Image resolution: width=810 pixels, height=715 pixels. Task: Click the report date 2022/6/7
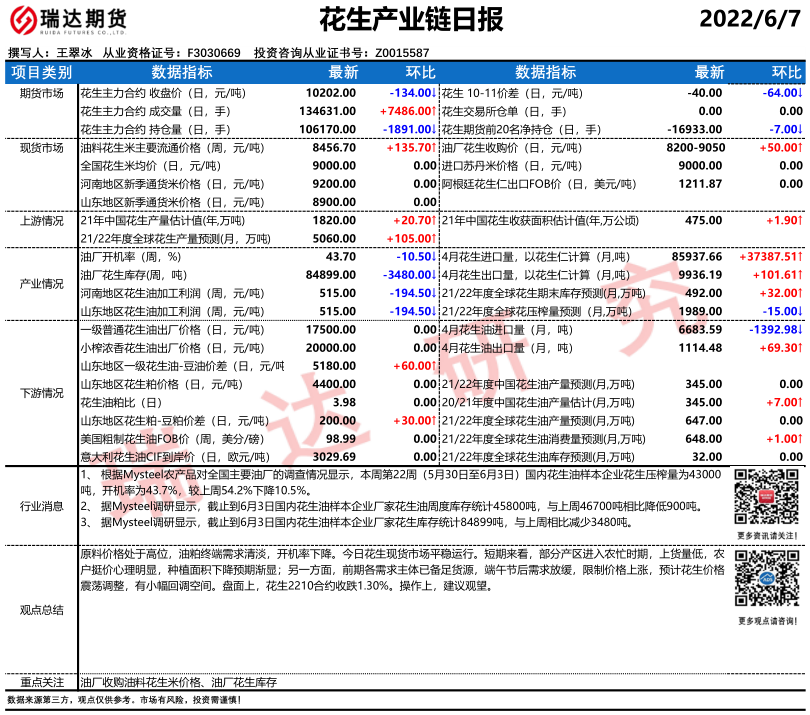750,20
